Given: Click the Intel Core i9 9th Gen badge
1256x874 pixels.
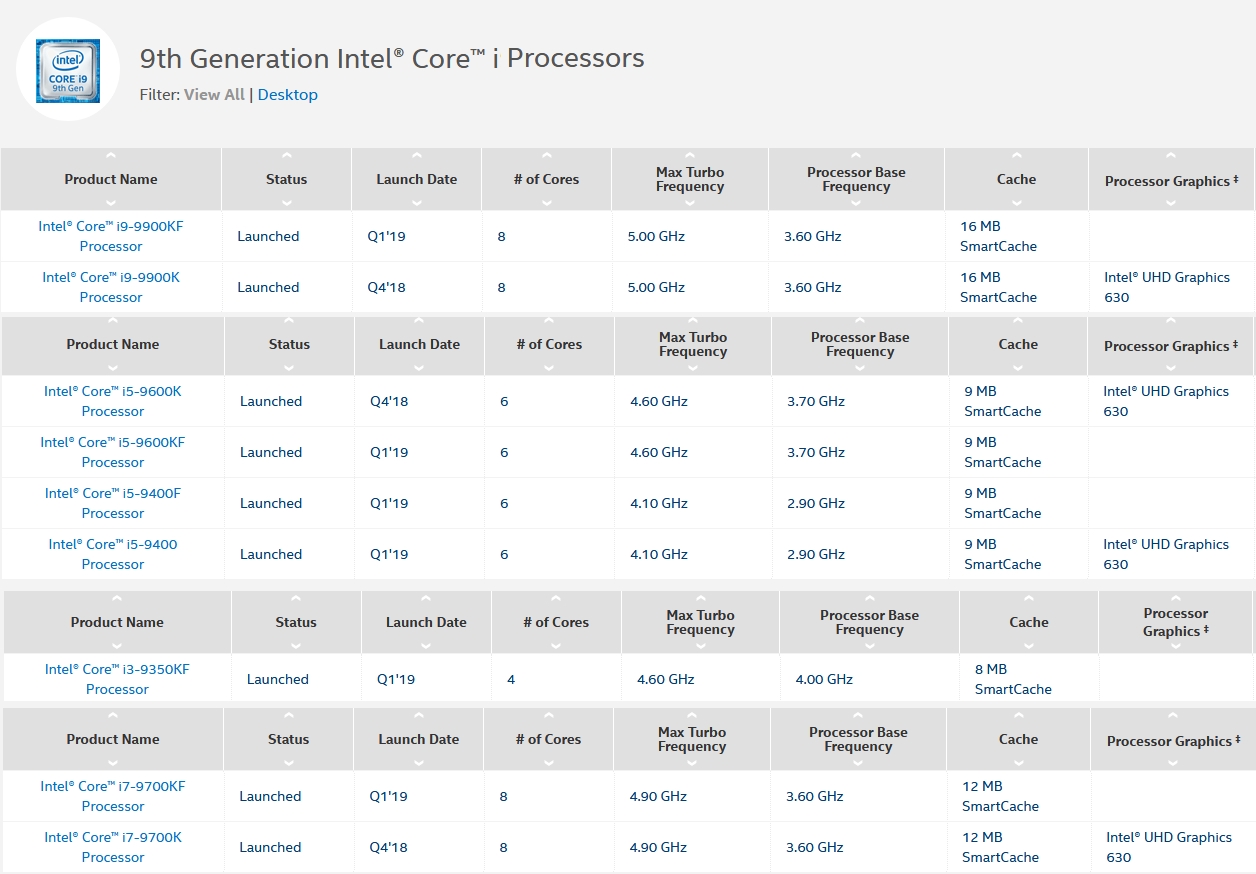Looking at the screenshot, I should [x=68, y=70].
